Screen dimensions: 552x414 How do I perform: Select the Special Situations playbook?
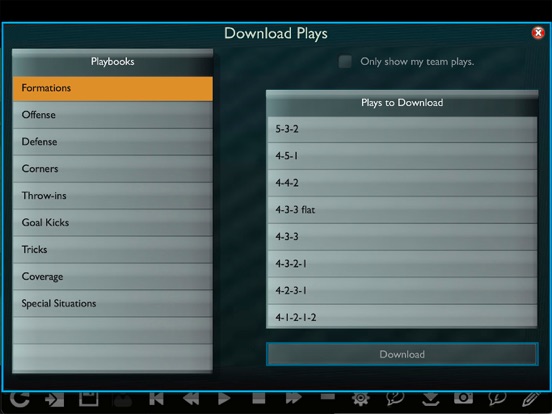click(x=113, y=303)
